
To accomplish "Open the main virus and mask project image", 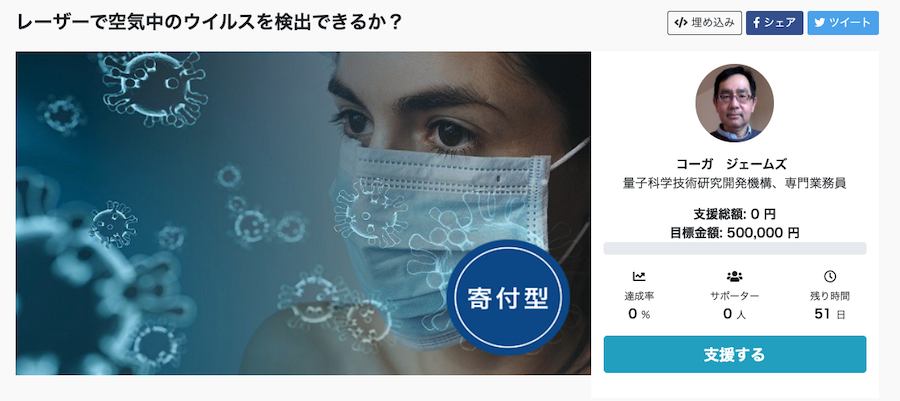I will [303, 213].
